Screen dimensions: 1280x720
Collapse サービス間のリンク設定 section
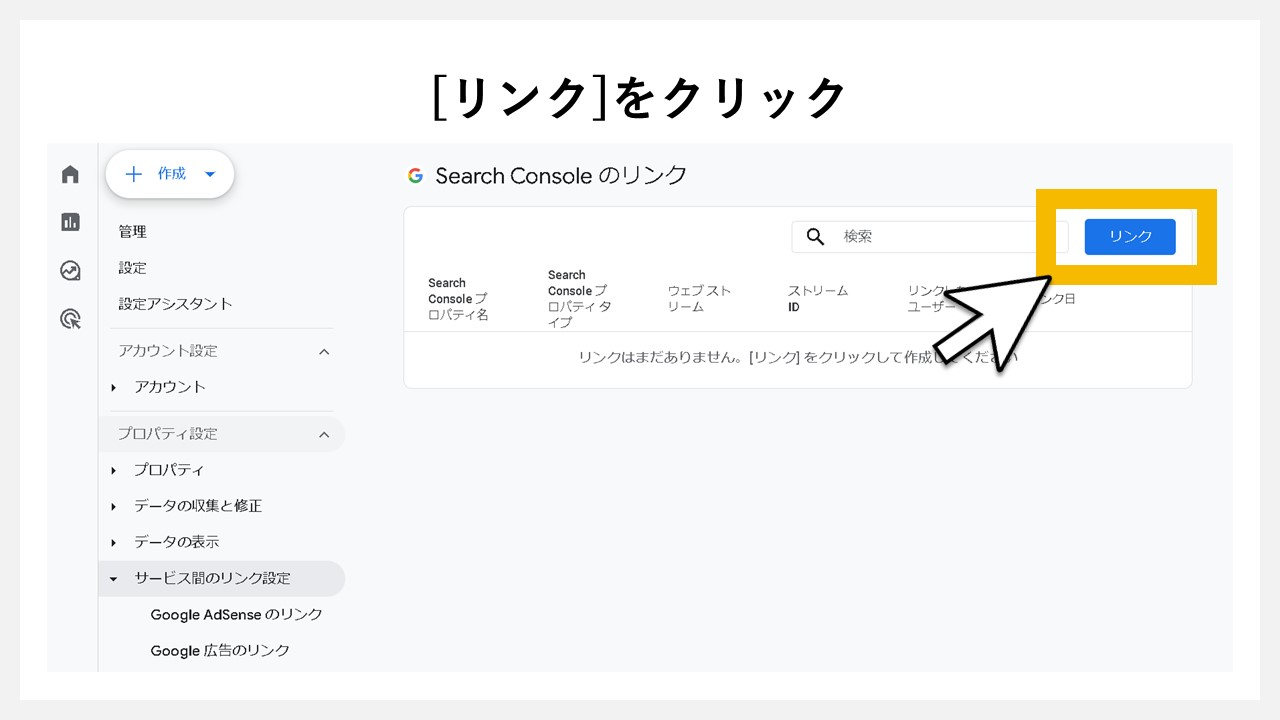tap(112, 578)
